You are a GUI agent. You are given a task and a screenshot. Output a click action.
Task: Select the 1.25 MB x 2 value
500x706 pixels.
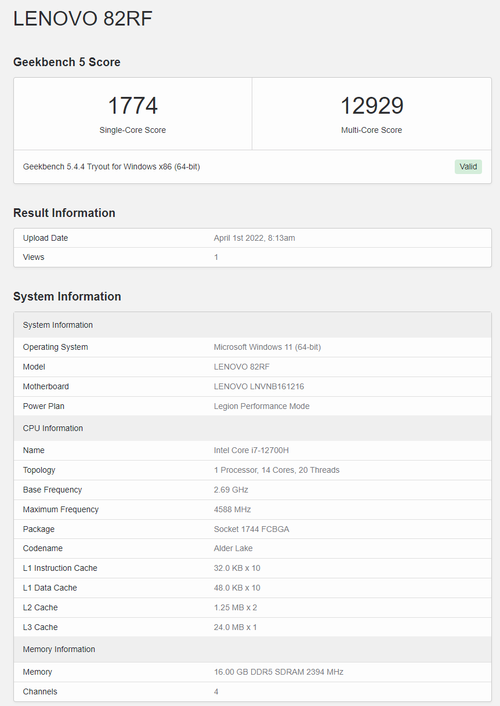click(x=235, y=608)
